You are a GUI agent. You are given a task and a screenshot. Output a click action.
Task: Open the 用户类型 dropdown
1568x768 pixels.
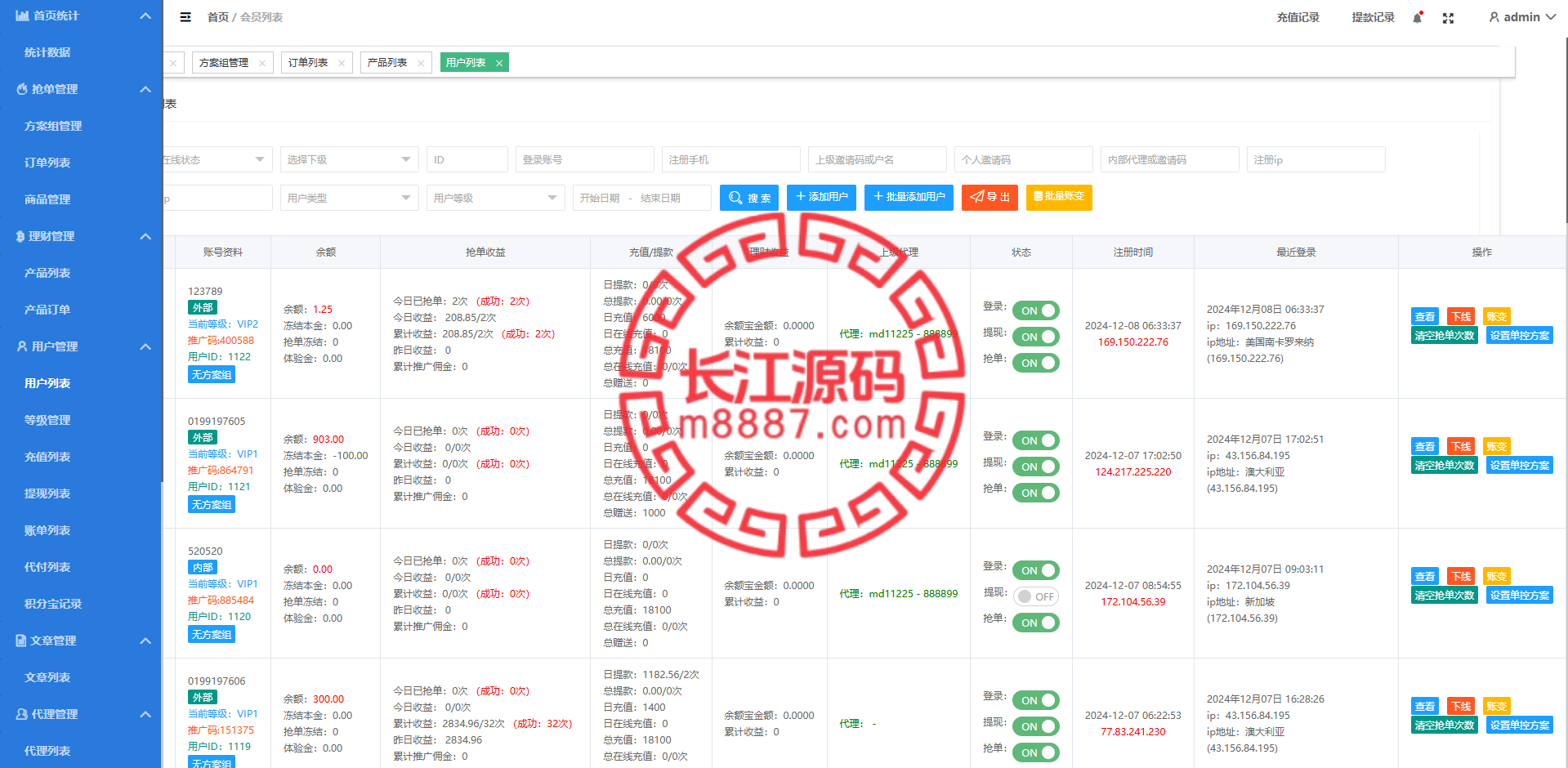tap(350, 198)
